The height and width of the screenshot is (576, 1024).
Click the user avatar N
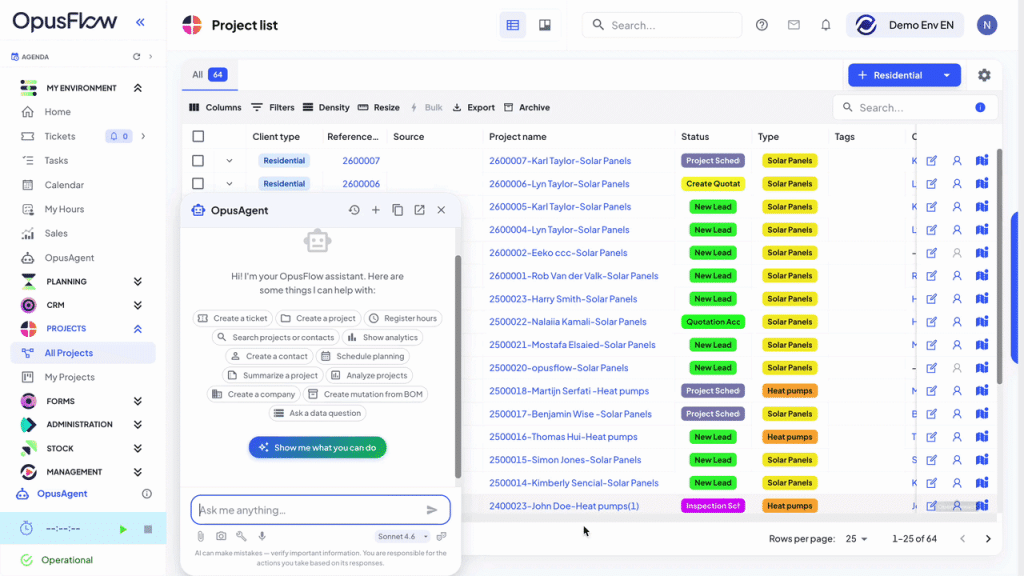click(x=987, y=25)
